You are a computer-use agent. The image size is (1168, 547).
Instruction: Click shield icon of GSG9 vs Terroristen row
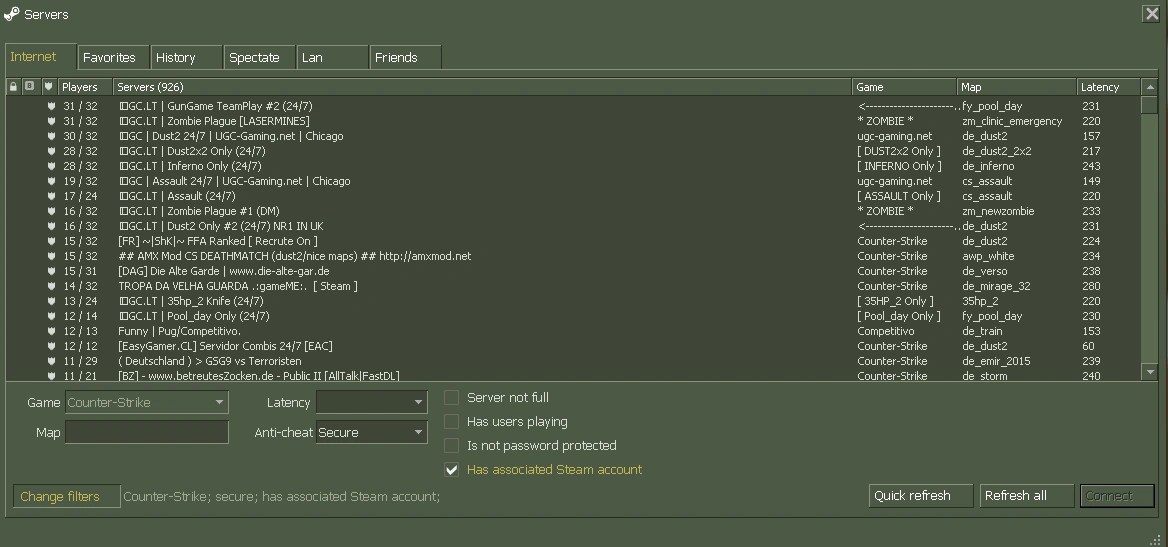[51, 361]
